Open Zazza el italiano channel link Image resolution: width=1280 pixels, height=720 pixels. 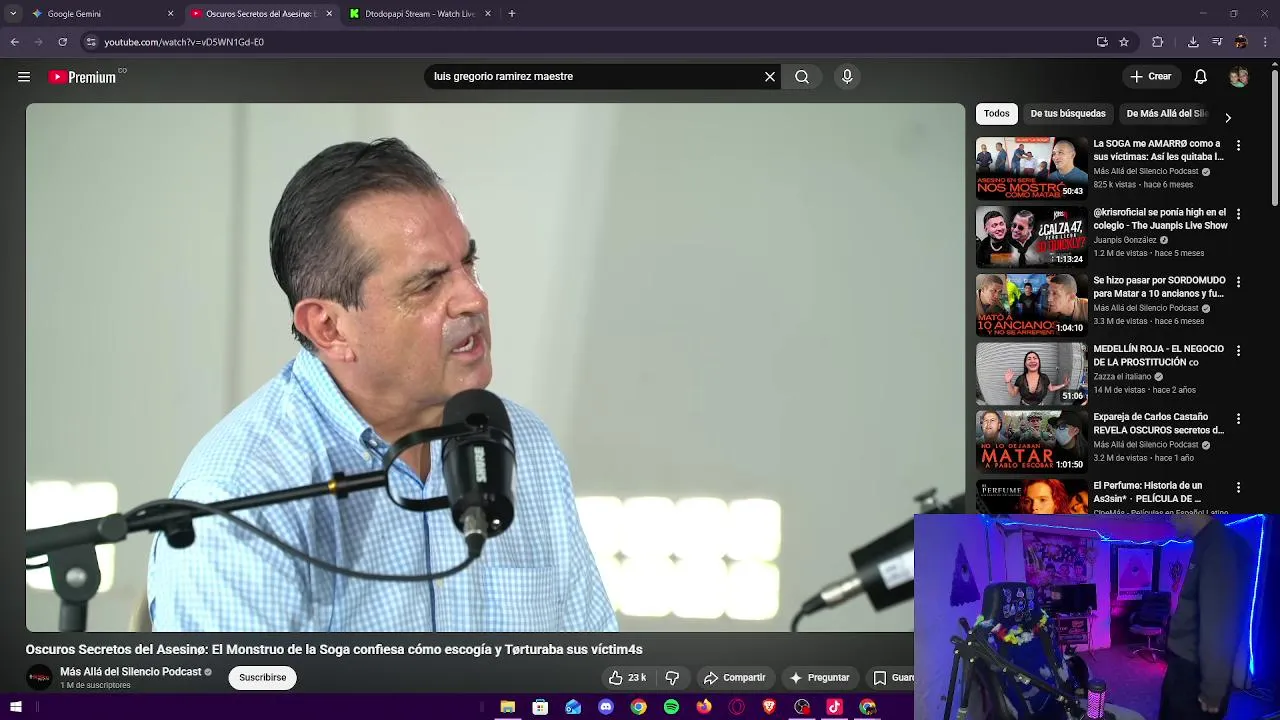point(1122,377)
